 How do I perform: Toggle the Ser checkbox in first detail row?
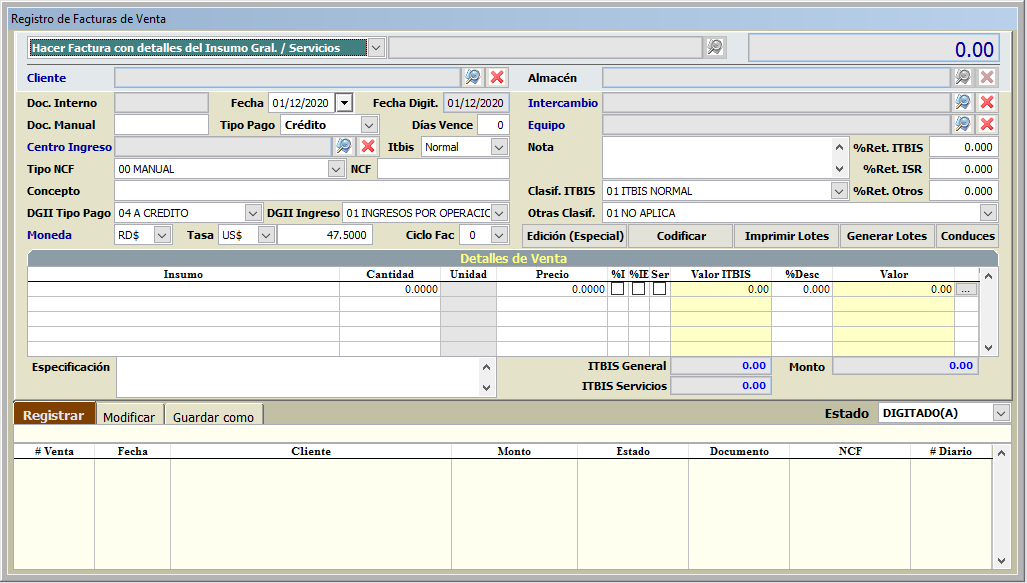coord(660,289)
